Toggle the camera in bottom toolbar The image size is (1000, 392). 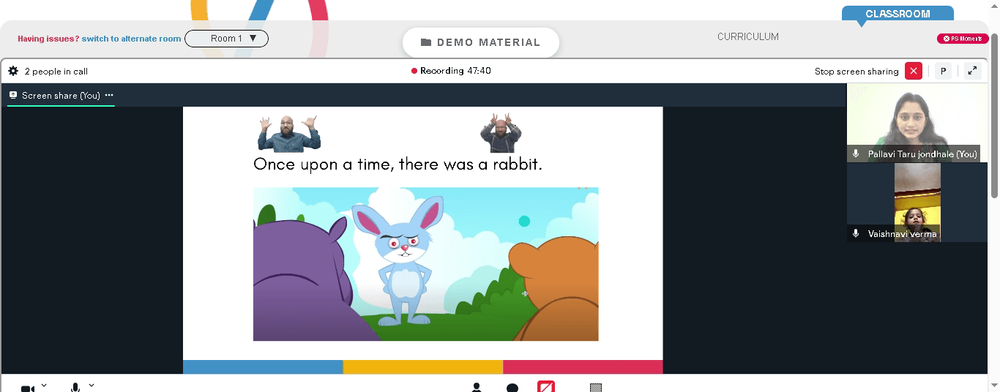click(27, 388)
